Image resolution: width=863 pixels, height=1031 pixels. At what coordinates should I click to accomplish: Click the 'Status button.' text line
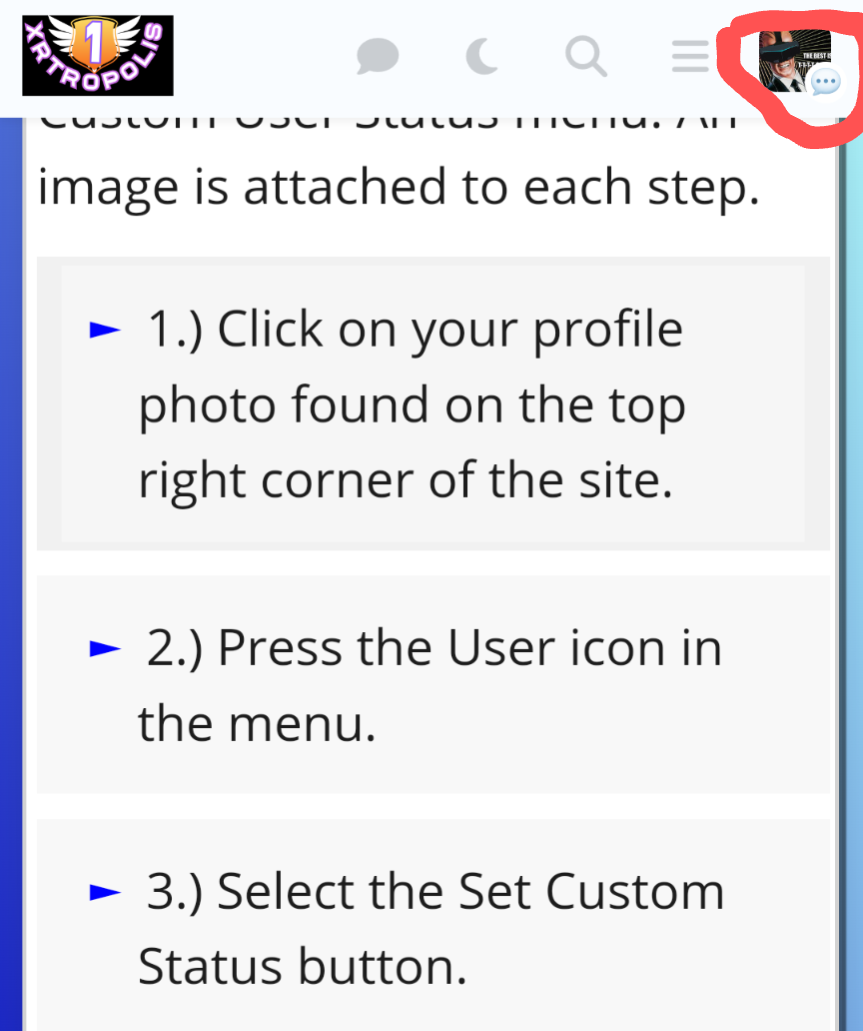coord(303,967)
